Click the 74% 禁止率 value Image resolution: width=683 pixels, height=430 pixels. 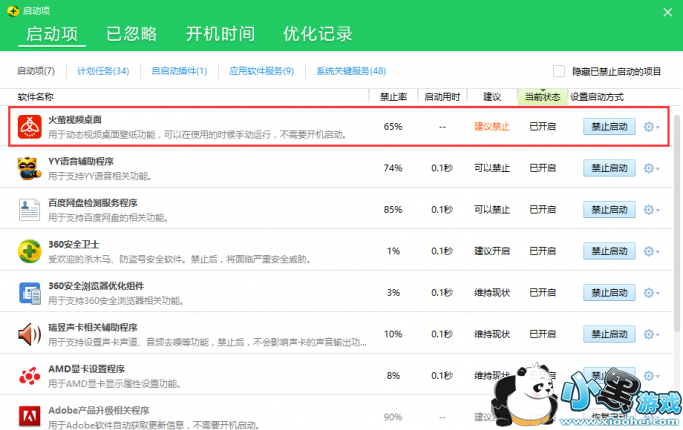pyautogui.click(x=393, y=168)
